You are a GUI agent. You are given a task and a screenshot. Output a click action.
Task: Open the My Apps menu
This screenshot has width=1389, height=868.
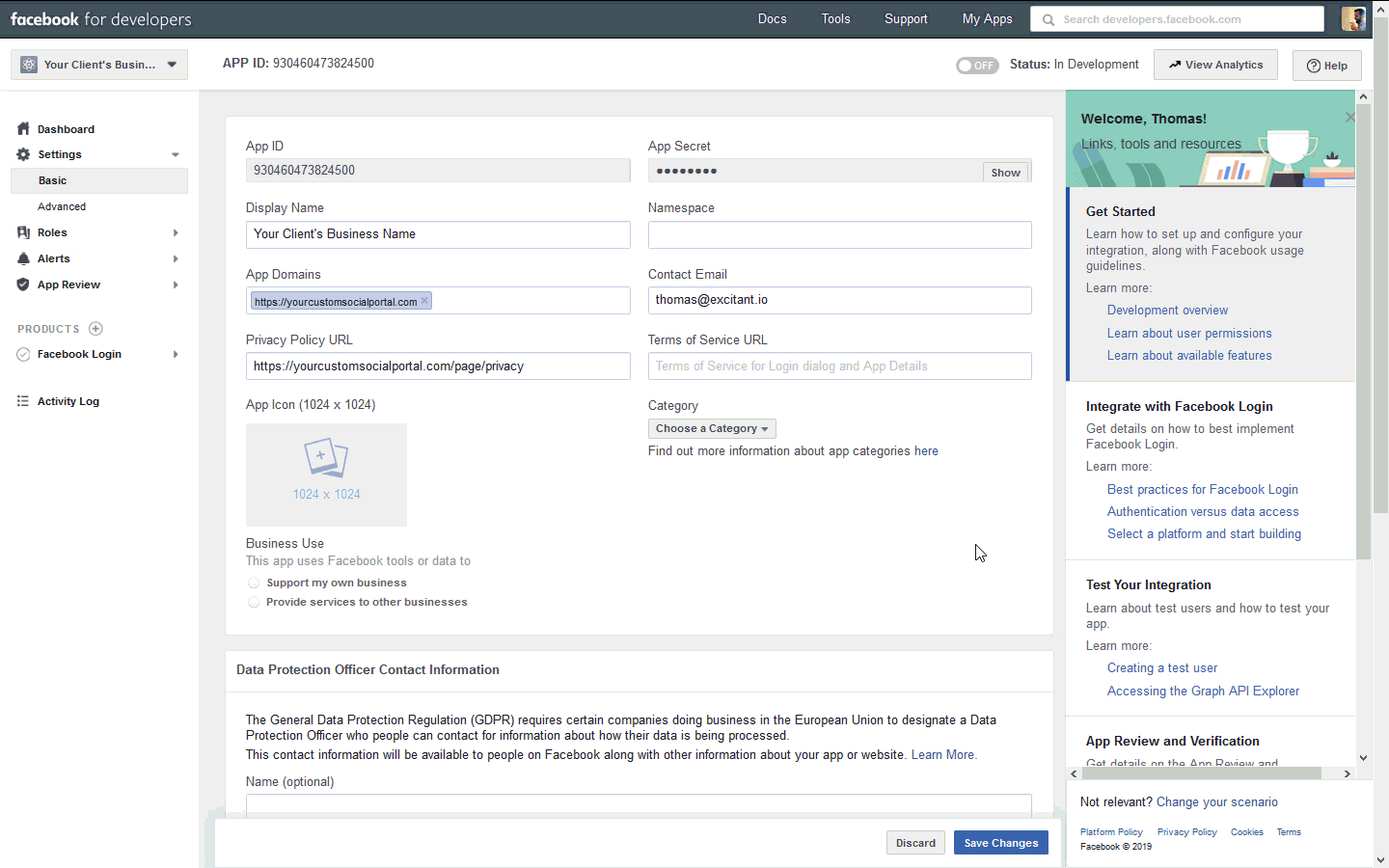point(987,18)
